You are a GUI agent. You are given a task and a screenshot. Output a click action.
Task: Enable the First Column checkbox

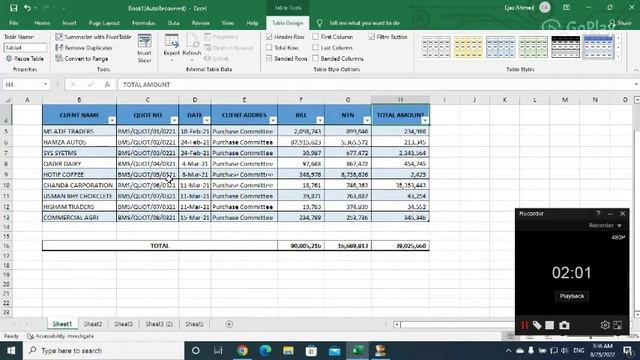click(316, 37)
